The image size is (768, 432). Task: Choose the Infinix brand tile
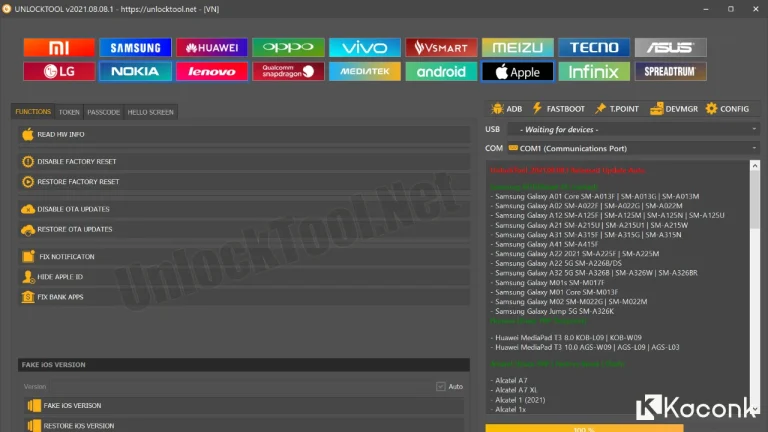coord(594,72)
